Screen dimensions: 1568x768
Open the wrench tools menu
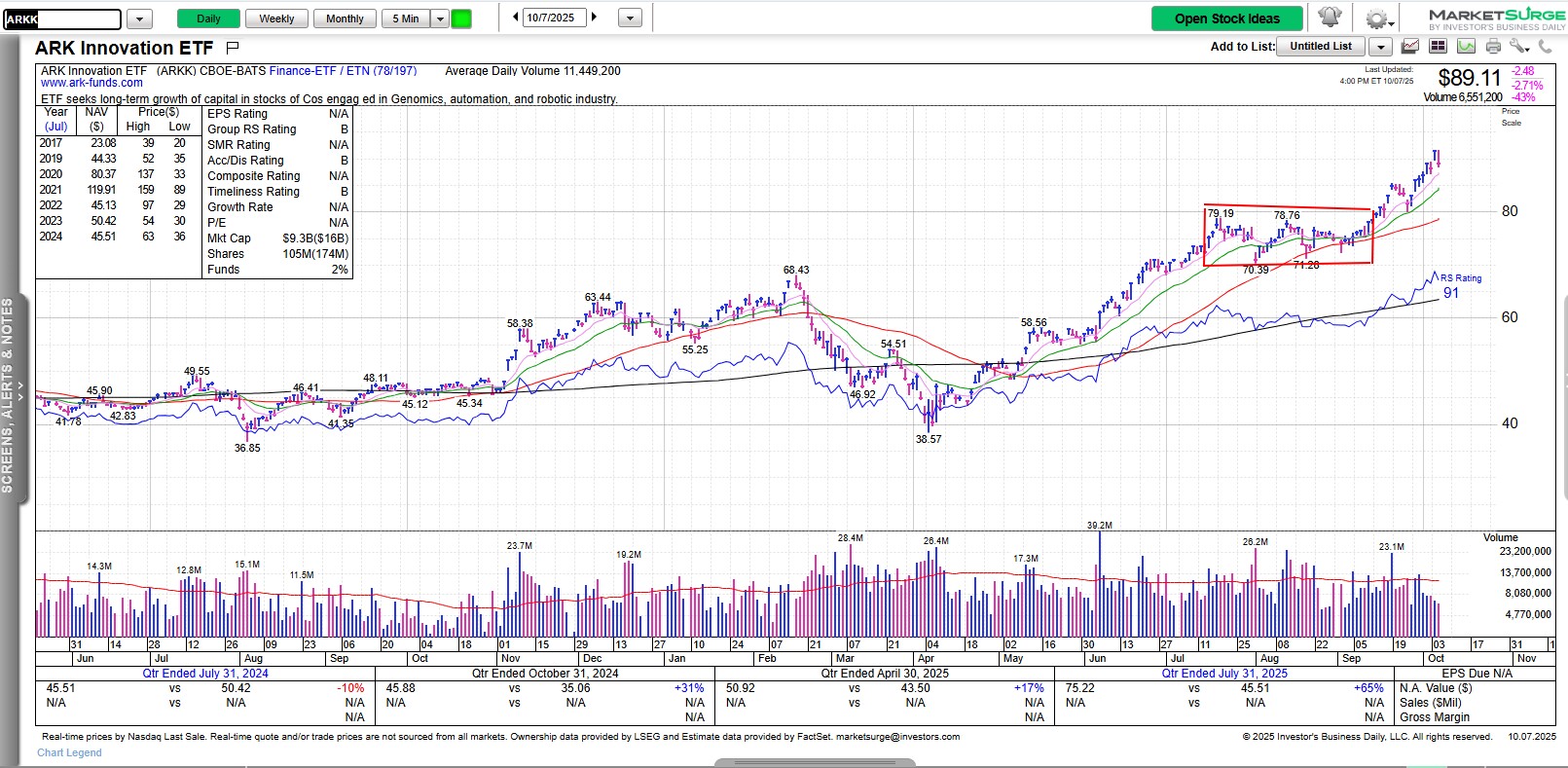[x=1519, y=47]
